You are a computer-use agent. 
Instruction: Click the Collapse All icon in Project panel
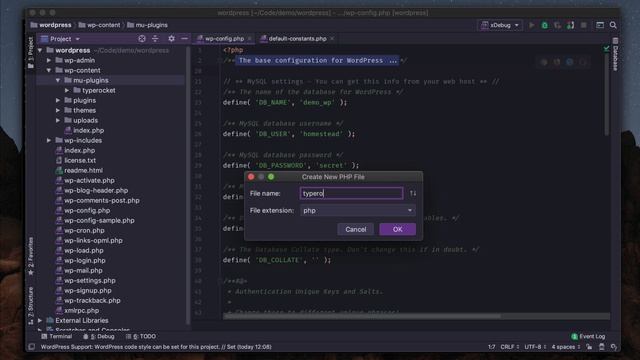point(155,39)
